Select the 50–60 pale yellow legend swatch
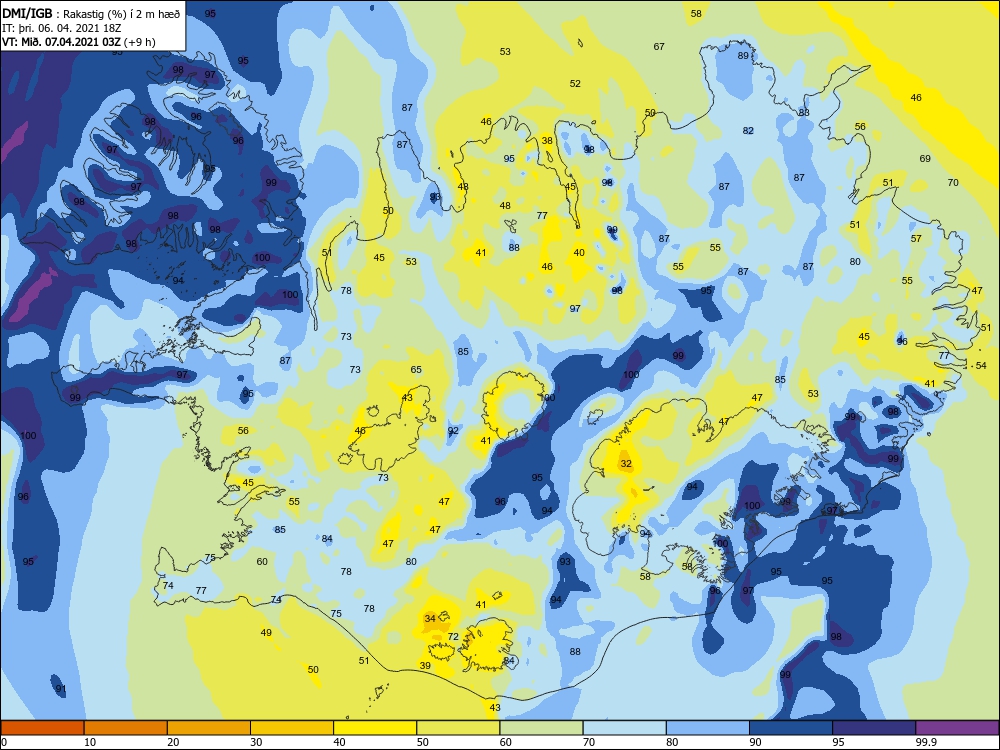 (x=458, y=728)
